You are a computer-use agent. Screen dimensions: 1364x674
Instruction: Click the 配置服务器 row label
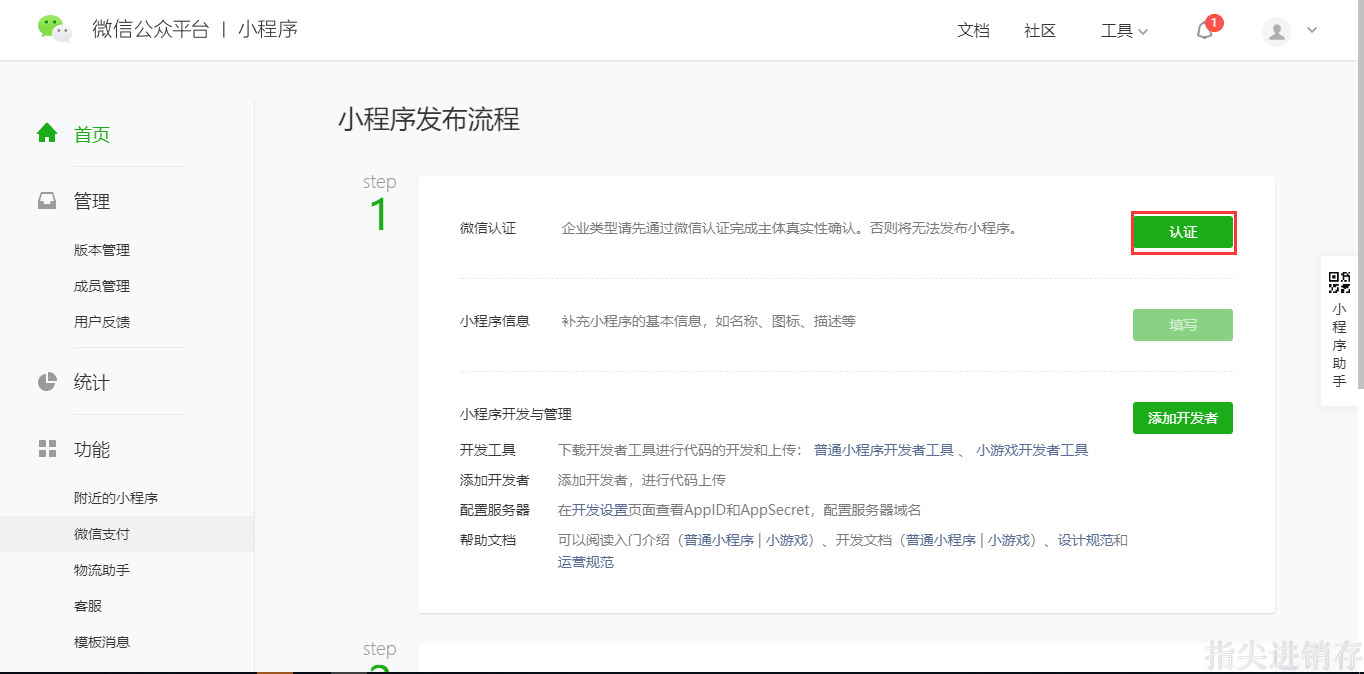pos(495,510)
